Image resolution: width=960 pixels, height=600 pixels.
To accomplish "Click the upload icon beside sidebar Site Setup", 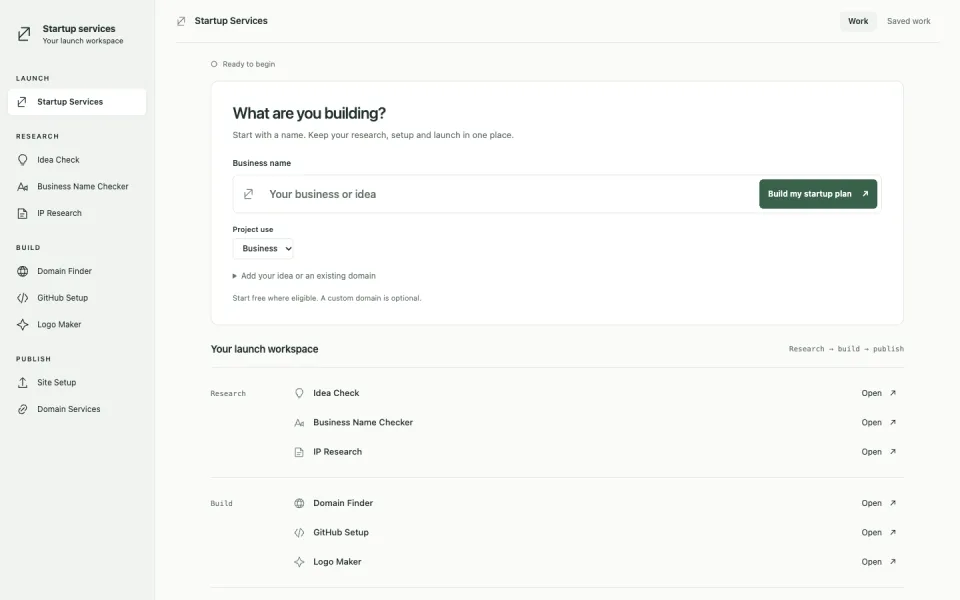I will tap(23, 383).
